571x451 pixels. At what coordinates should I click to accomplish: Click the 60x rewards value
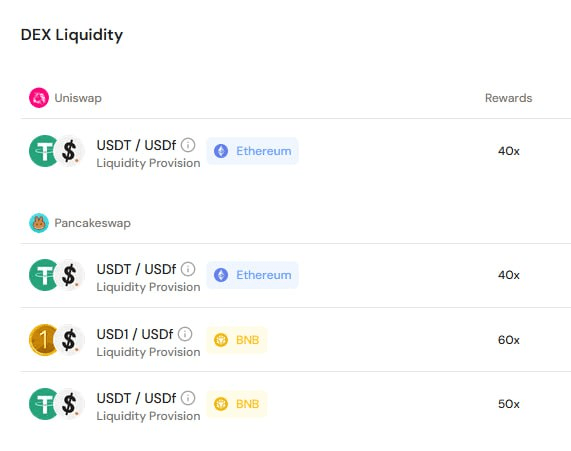click(x=509, y=340)
